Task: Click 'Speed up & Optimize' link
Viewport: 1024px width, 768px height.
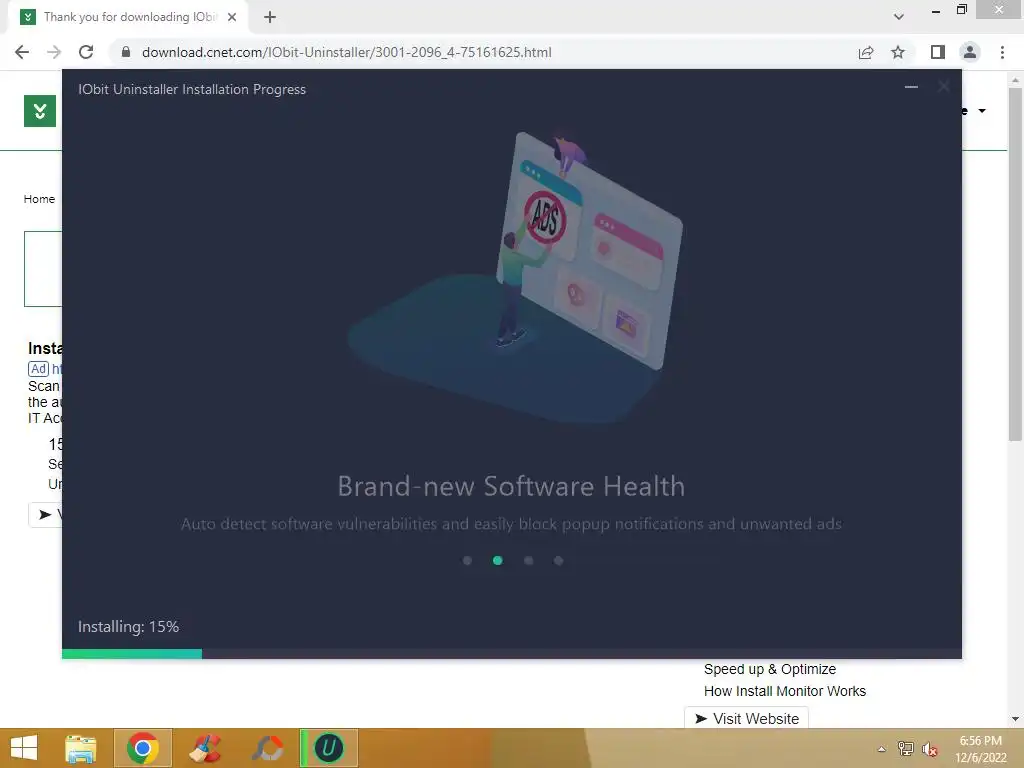Action: [769, 669]
